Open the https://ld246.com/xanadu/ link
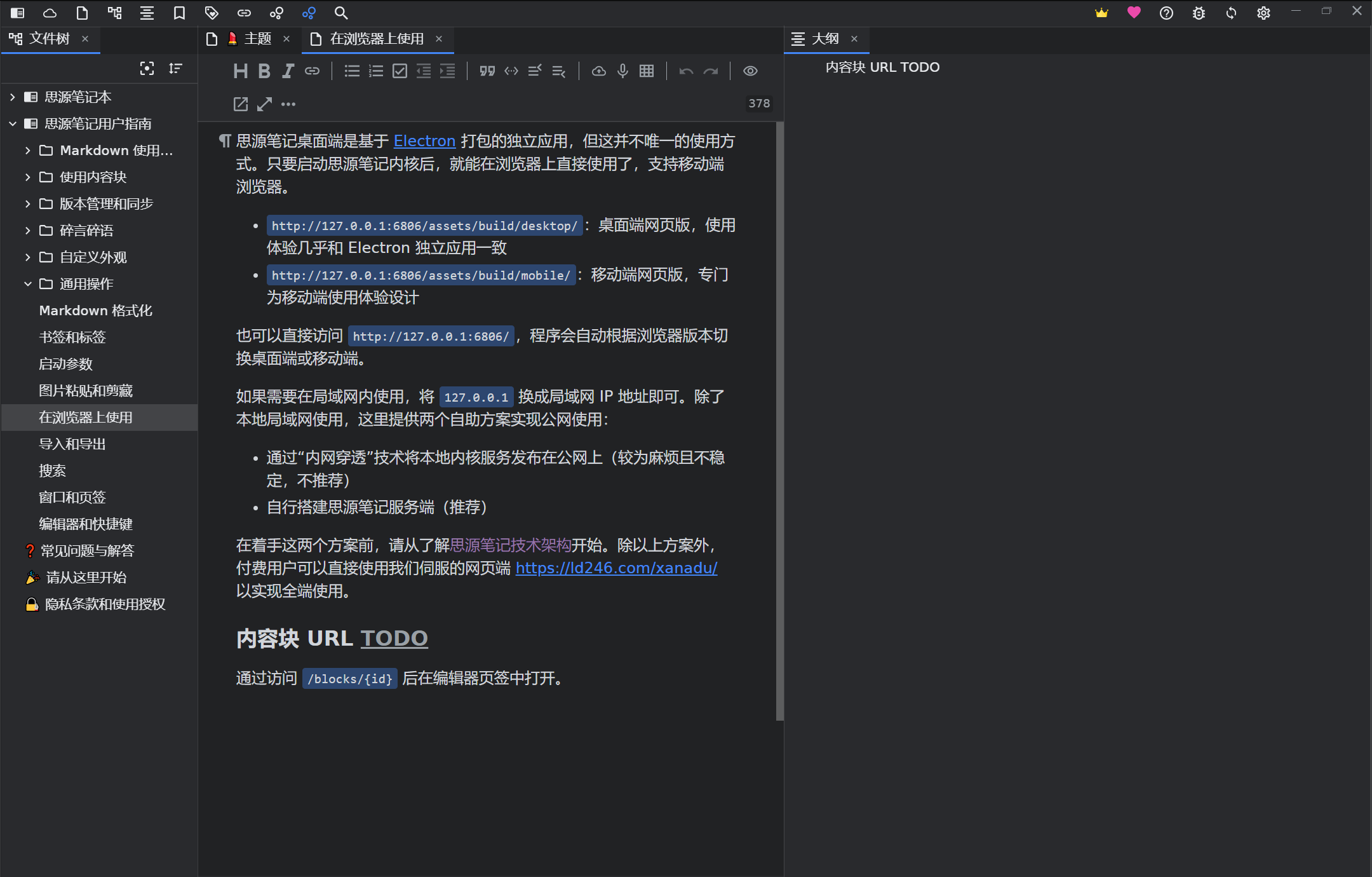Screen dimensions: 1372x877 tap(617, 568)
